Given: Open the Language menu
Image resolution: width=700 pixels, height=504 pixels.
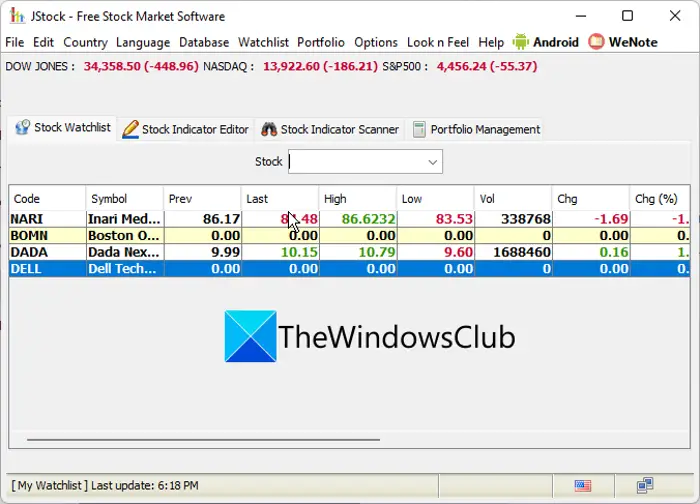Looking at the screenshot, I should [x=143, y=42].
